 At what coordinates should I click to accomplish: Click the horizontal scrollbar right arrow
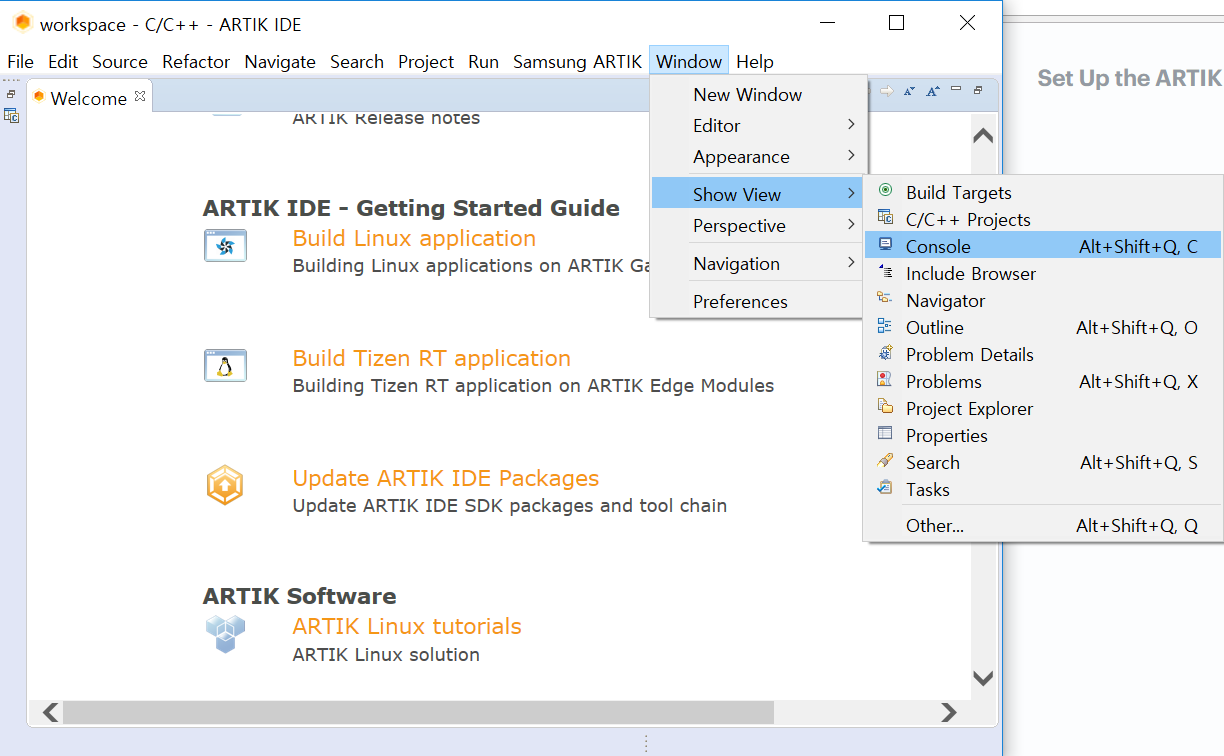pyautogui.click(x=949, y=712)
